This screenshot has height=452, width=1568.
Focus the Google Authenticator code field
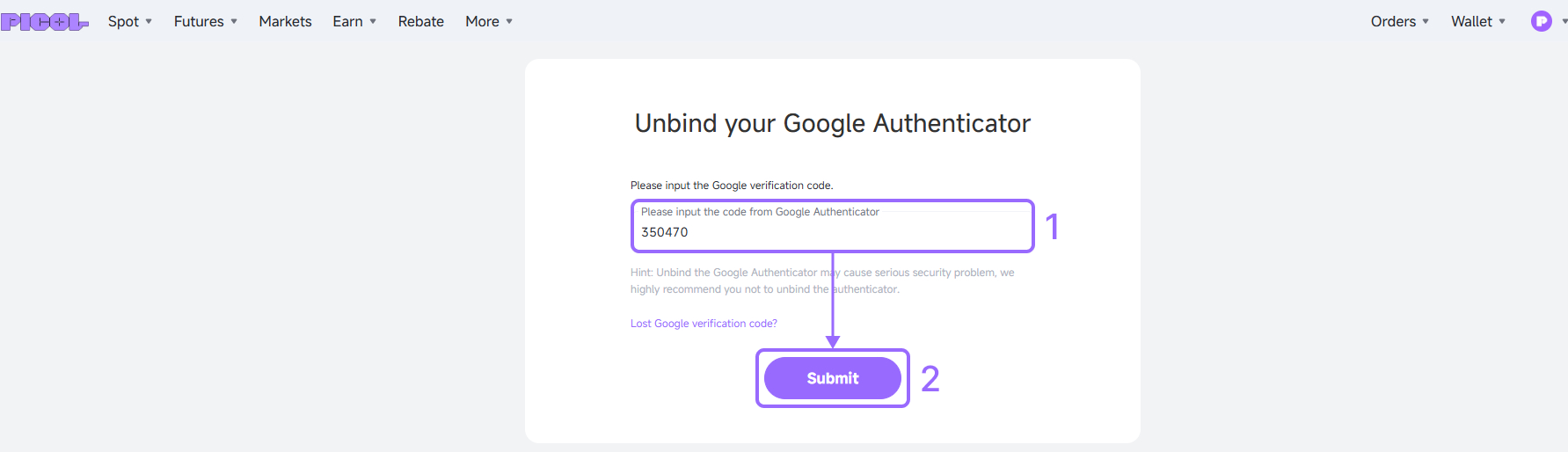pyautogui.click(x=832, y=226)
